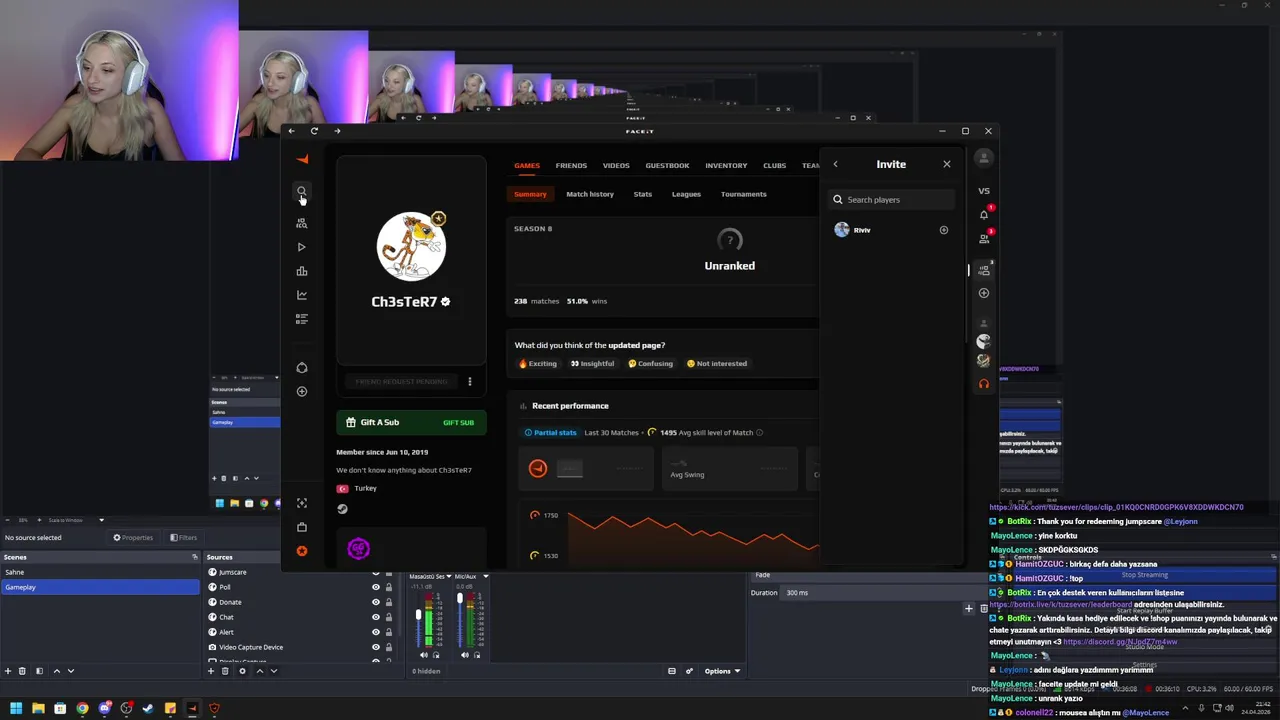Open the GUESTBOOK tab
Image resolution: width=1280 pixels, height=720 pixels.
[x=667, y=165]
